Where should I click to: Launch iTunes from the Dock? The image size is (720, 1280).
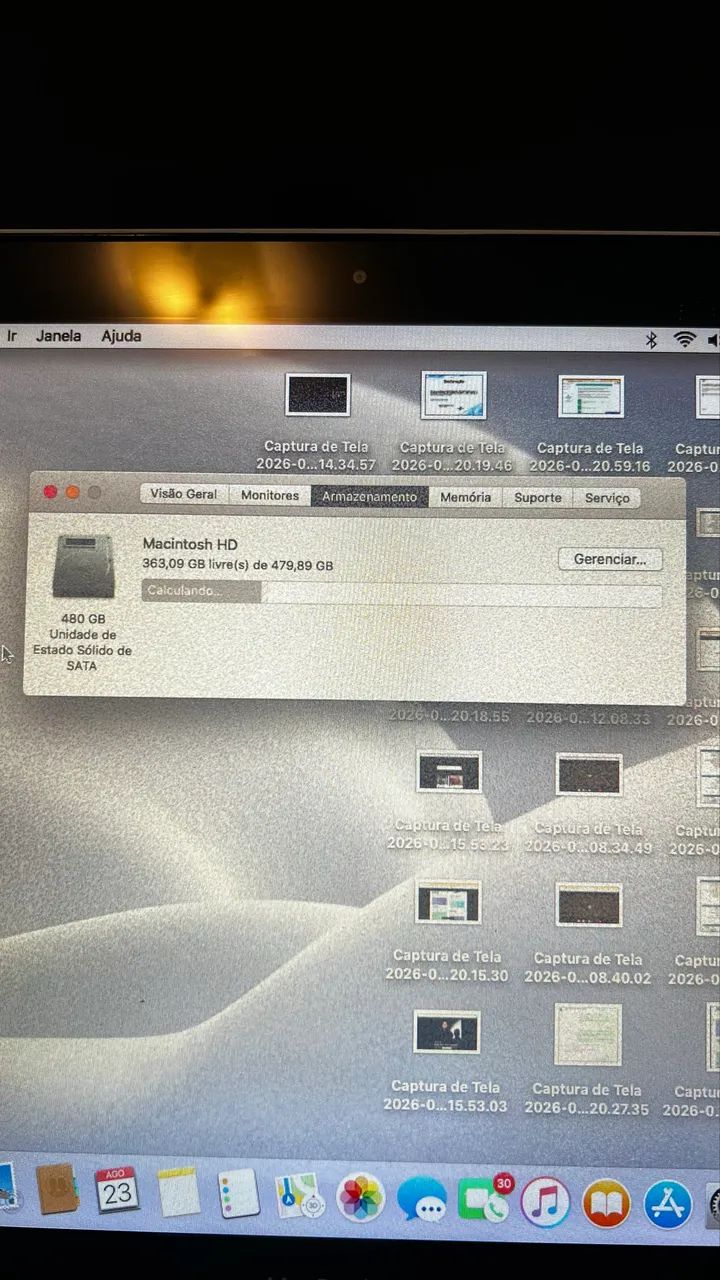(x=545, y=1202)
